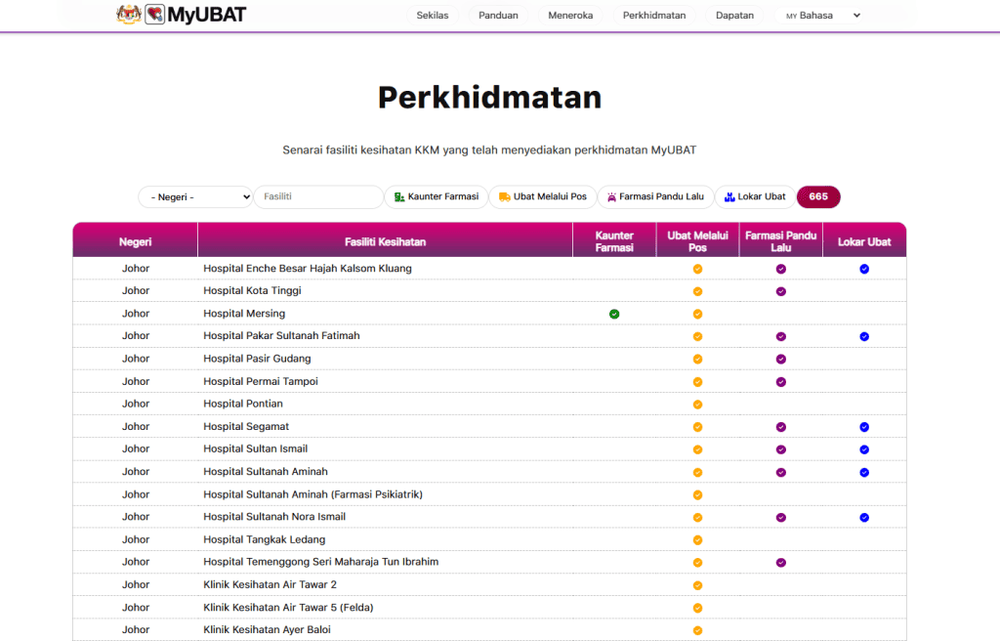The image size is (1000, 641).
Task: Click the Ubat Melalui Pos column header
Action: coord(698,242)
